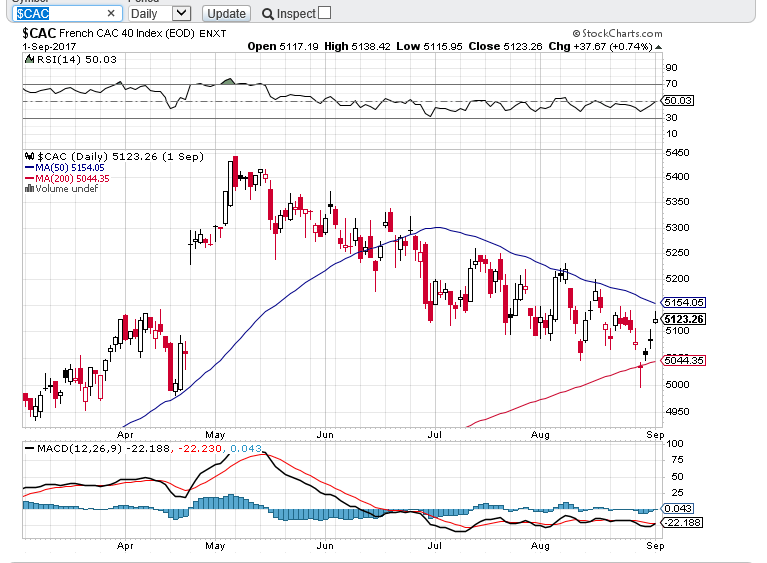Viewport: 767px width, 563px height.
Task: Click the RSI(14) indicator icon
Action: (29, 60)
